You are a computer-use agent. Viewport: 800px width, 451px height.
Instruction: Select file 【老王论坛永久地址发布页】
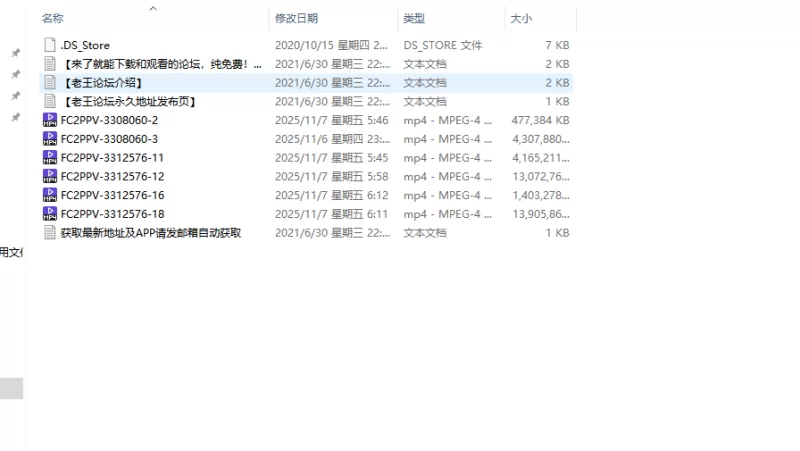[x=129, y=102]
